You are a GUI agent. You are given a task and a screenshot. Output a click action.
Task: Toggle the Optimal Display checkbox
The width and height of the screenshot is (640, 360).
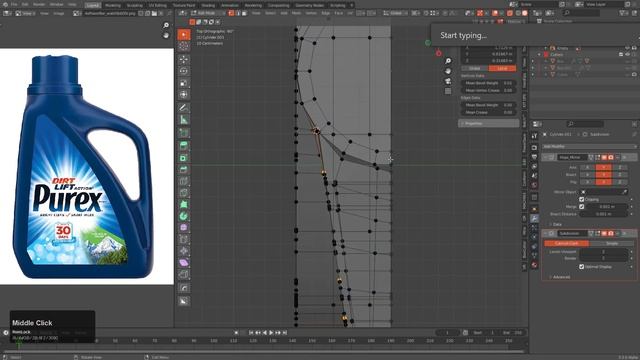click(x=582, y=267)
